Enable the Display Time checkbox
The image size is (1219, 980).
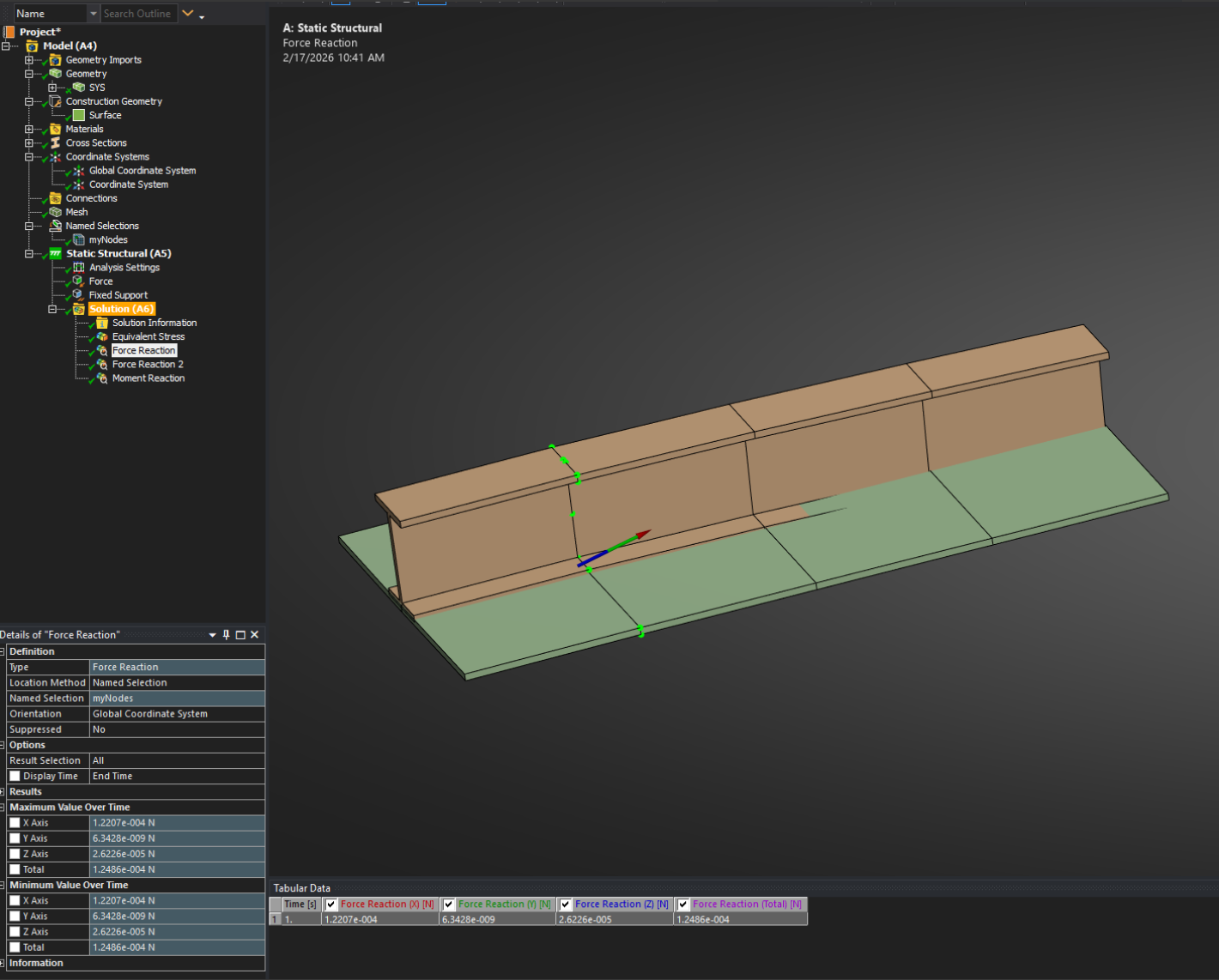click(15, 777)
